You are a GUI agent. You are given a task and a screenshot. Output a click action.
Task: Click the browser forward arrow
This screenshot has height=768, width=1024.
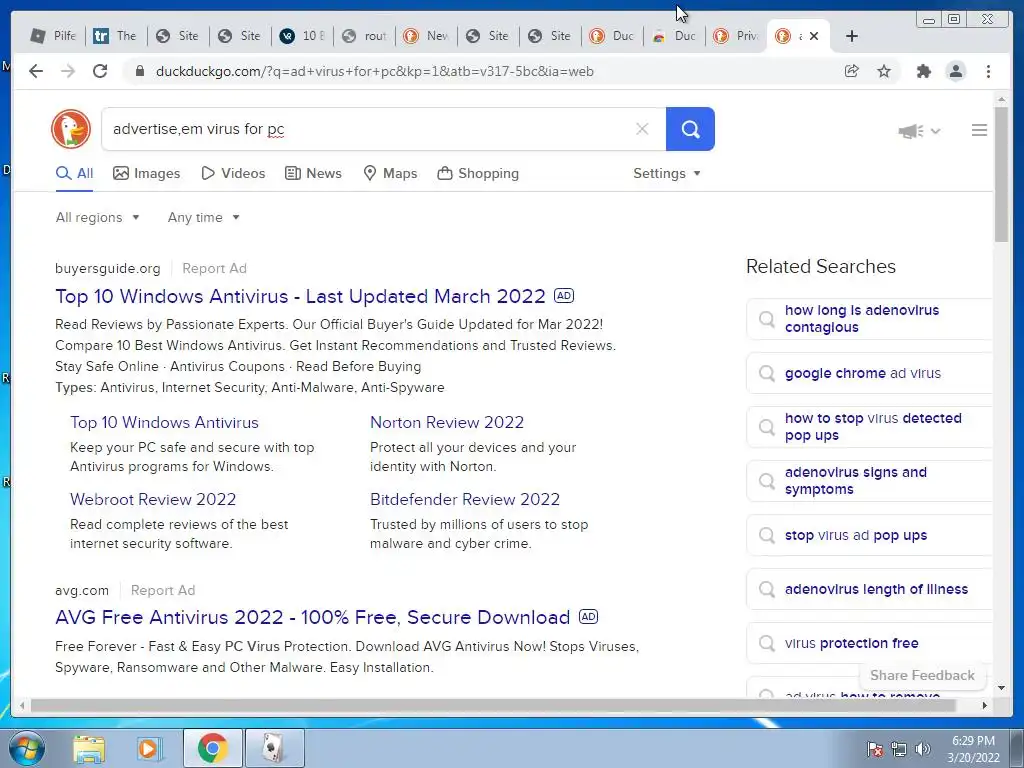(68, 71)
